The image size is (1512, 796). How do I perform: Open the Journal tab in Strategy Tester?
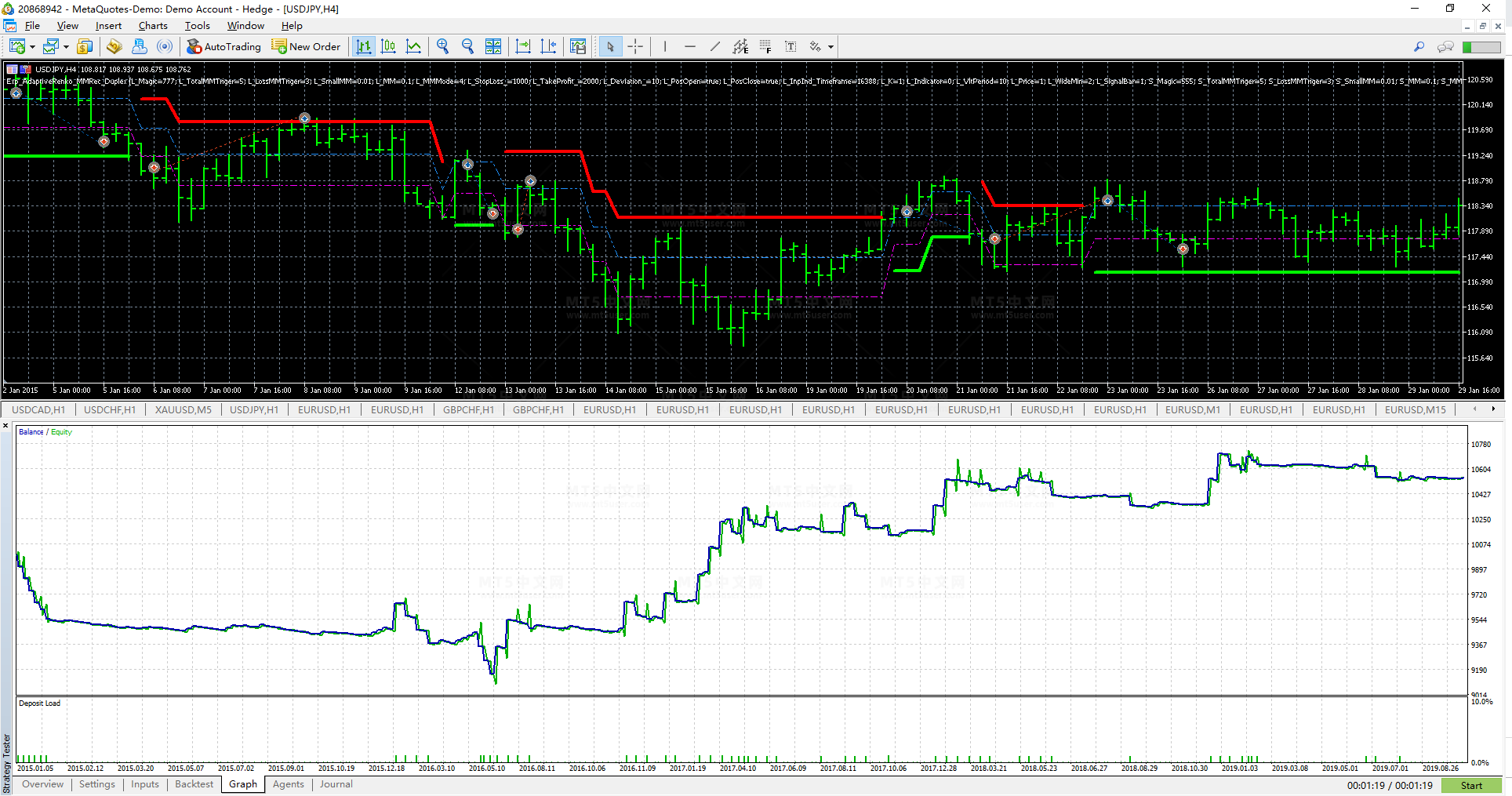tap(336, 784)
